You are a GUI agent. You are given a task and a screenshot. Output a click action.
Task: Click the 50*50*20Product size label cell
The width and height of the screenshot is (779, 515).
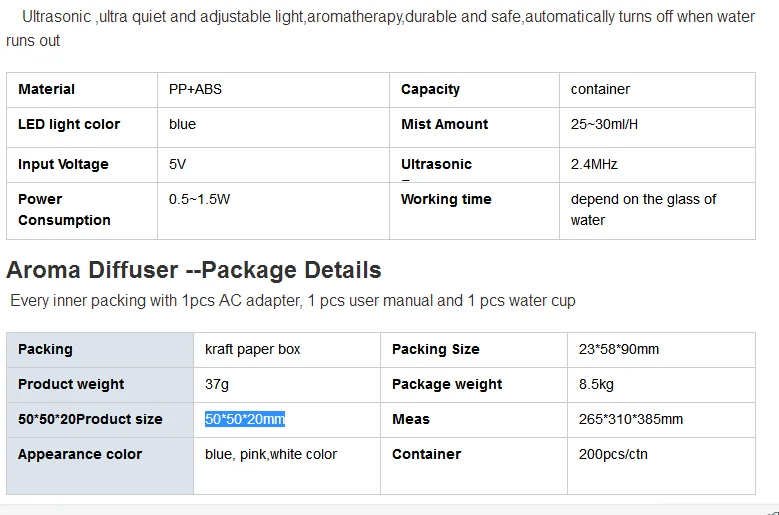point(100,420)
